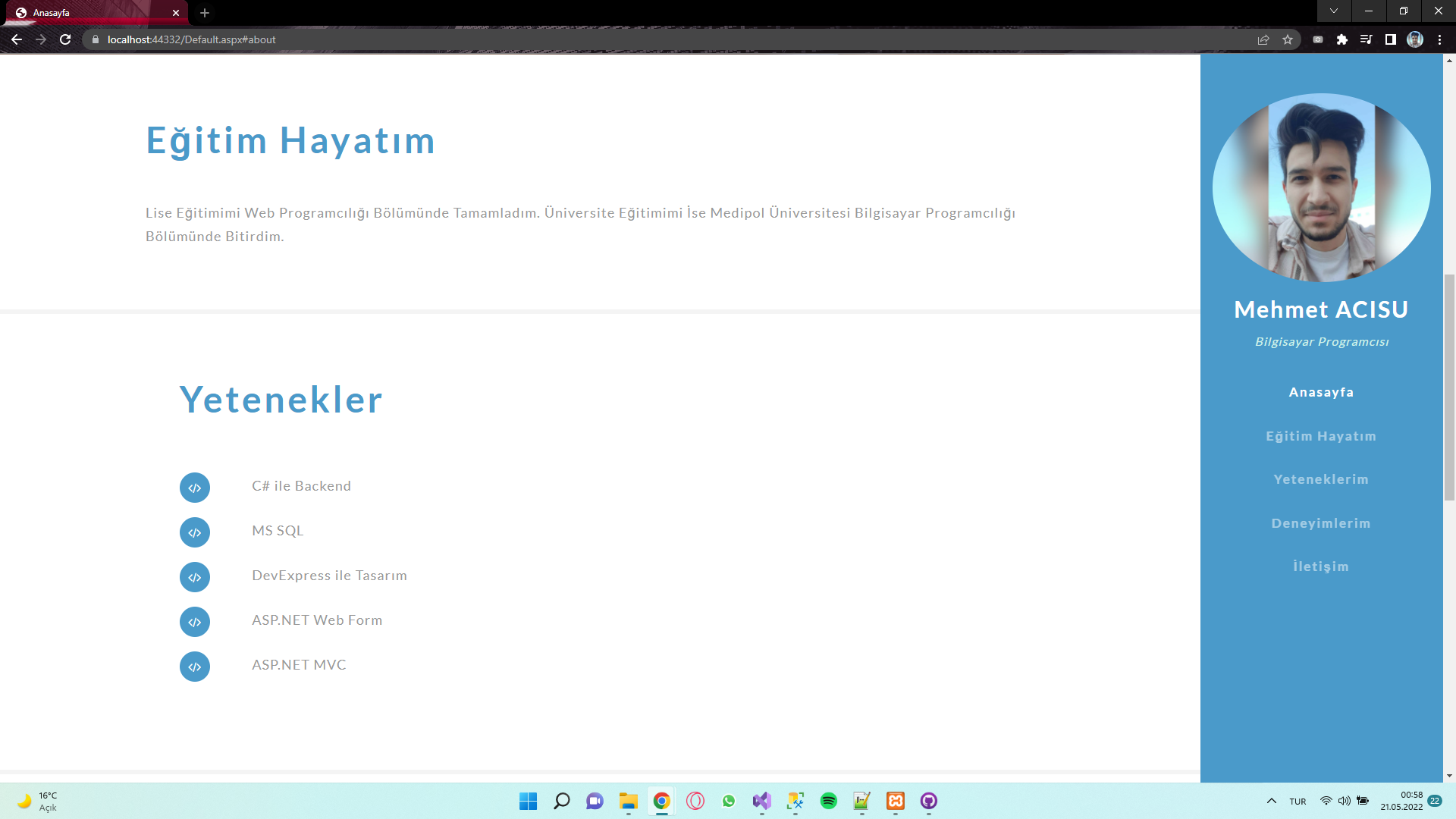Toggle the Chrome side panel icon
This screenshot has width=1456, height=819.
click(1391, 39)
